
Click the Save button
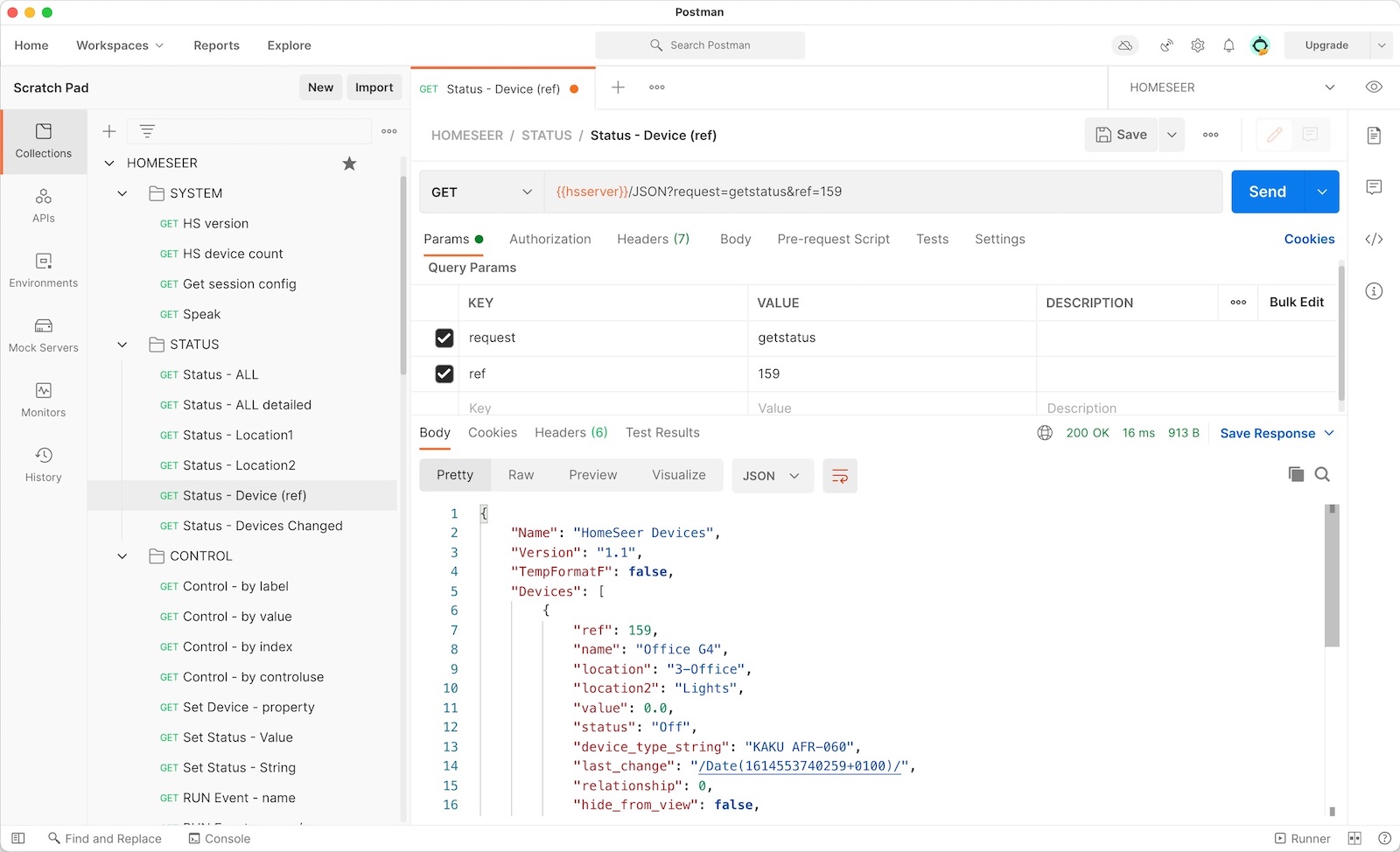pos(1122,135)
